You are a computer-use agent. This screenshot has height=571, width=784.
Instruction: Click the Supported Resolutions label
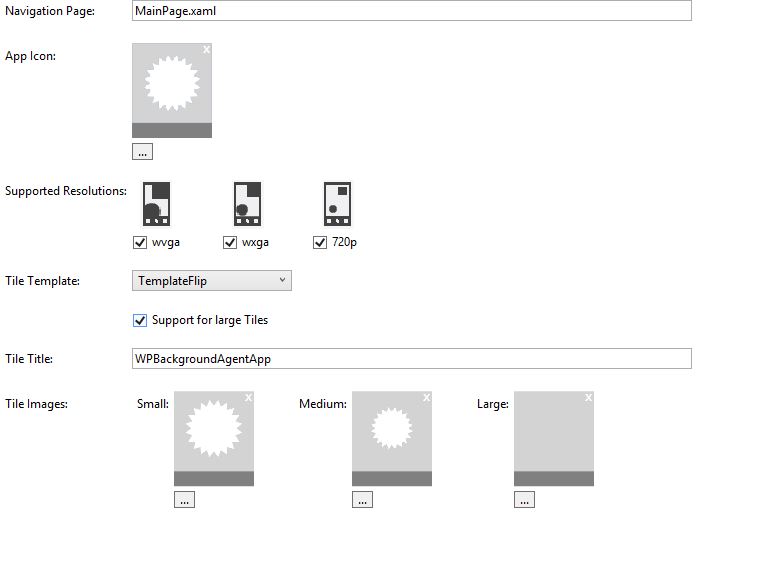point(66,191)
